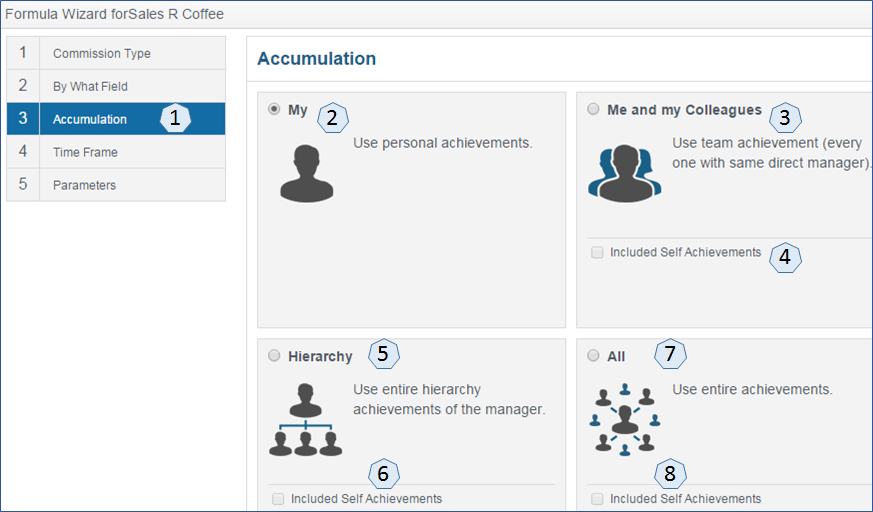Click the hierarchy org-chart icon
The image size is (873, 512).
[x=306, y=420]
